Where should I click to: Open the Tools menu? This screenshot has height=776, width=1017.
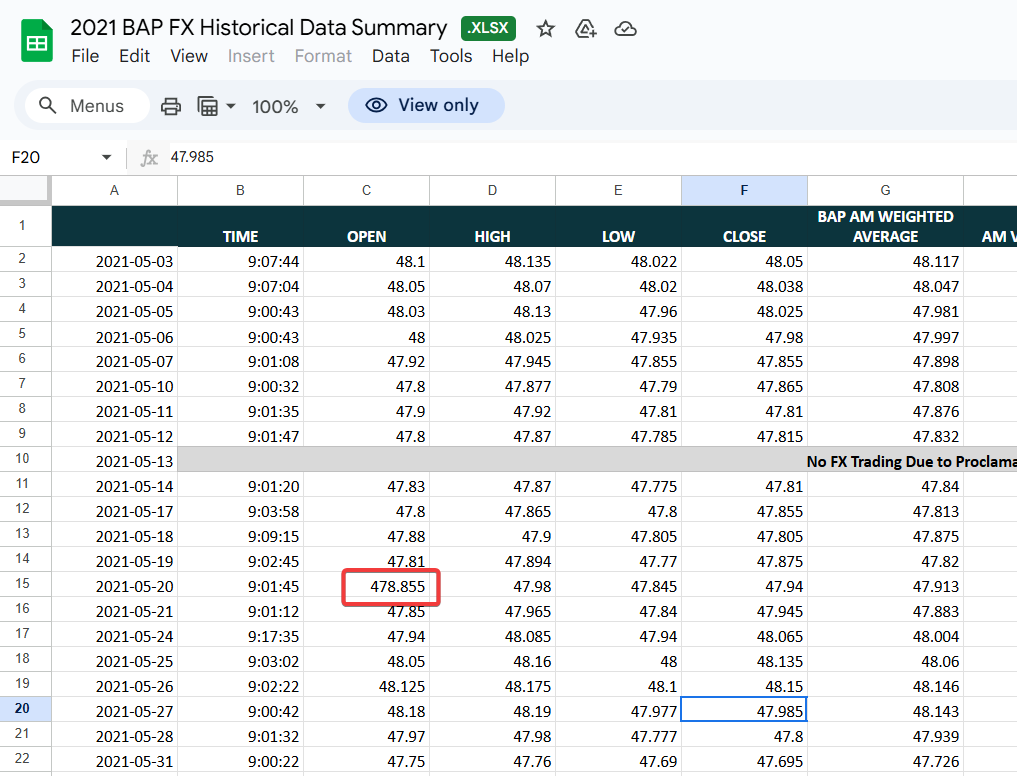coord(451,56)
